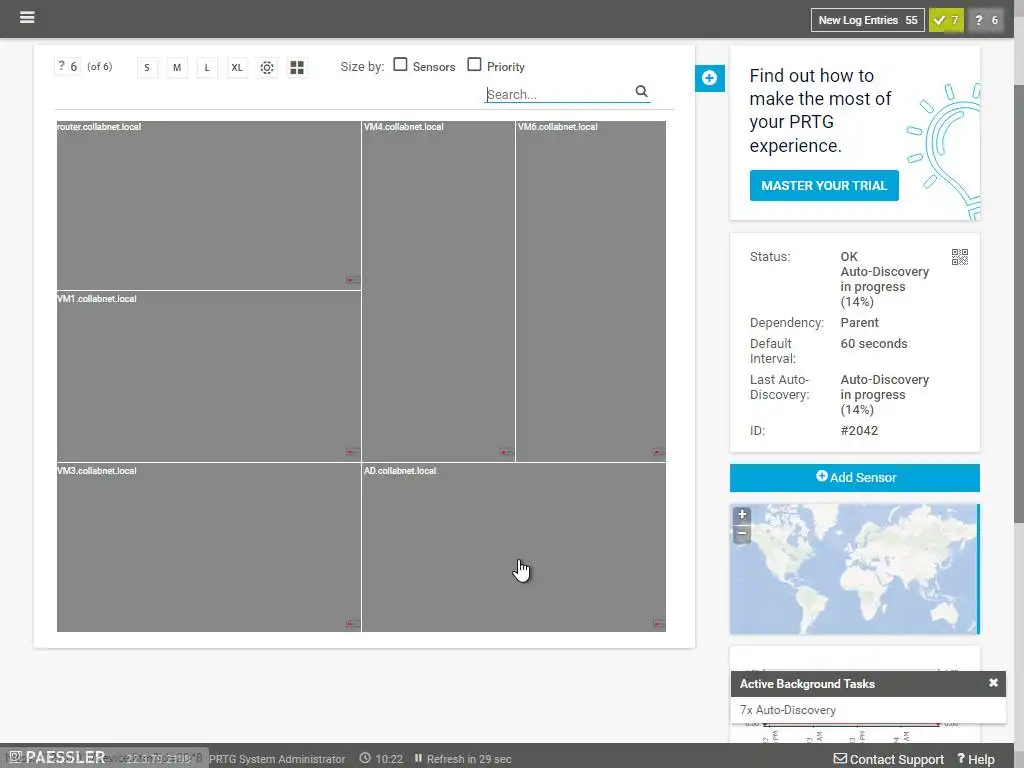
Task: Click the red flag on VM3.collabnet.local tile
Action: pos(353,624)
